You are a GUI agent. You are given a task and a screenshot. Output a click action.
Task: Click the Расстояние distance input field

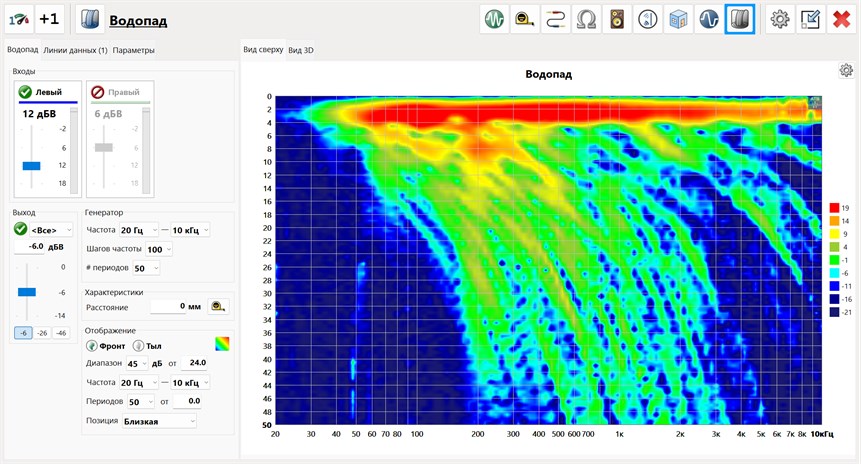point(176,306)
